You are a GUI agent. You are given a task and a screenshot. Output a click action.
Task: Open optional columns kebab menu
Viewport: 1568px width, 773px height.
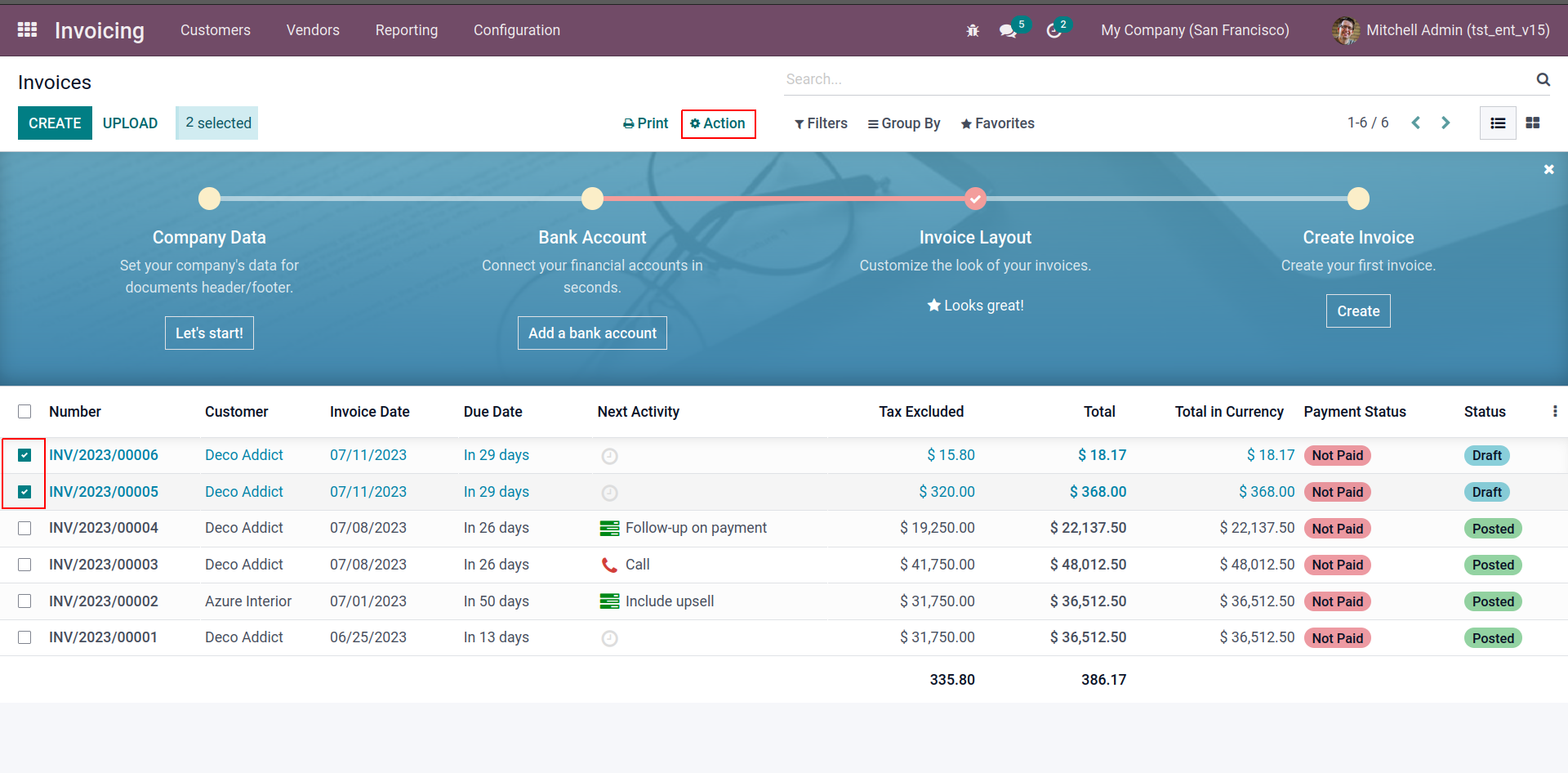1554,412
